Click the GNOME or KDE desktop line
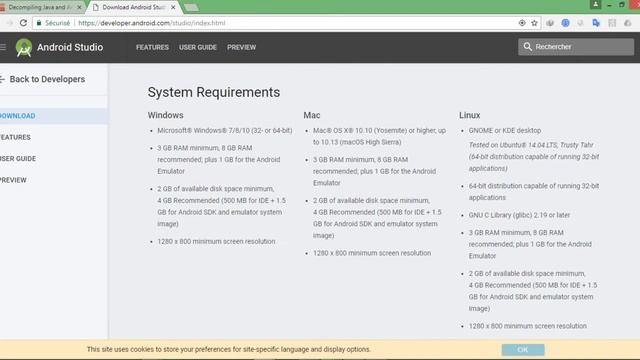This screenshot has width=640, height=360. click(x=505, y=131)
